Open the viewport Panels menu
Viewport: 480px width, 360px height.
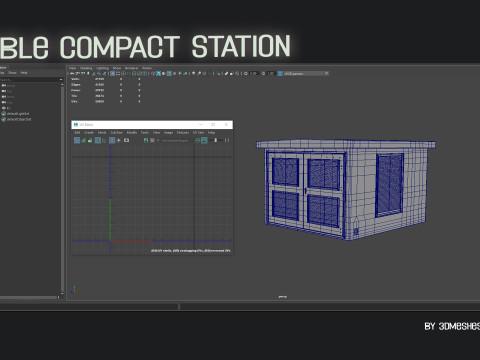147,68
